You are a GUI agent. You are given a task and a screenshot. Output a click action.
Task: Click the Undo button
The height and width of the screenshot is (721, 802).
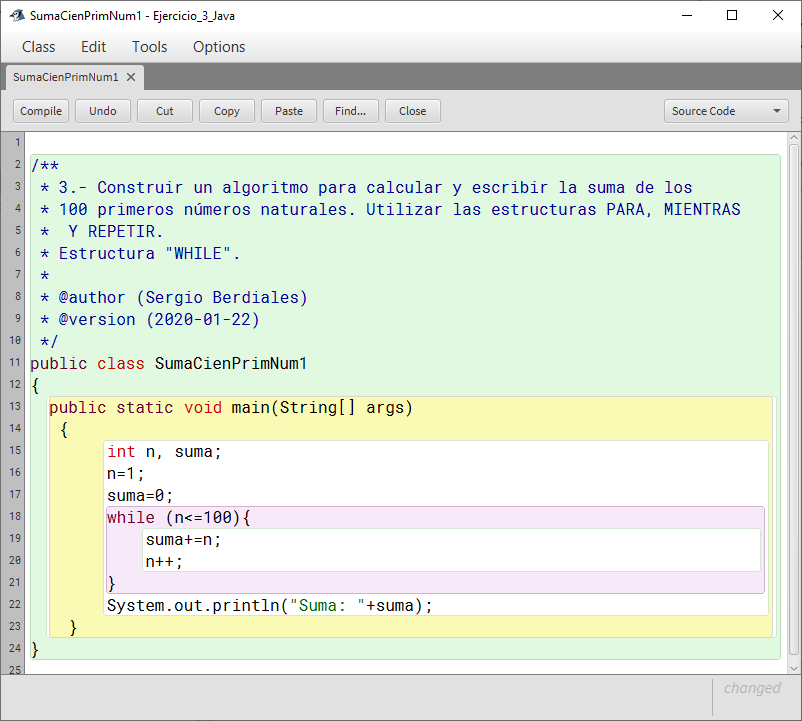point(103,111)
